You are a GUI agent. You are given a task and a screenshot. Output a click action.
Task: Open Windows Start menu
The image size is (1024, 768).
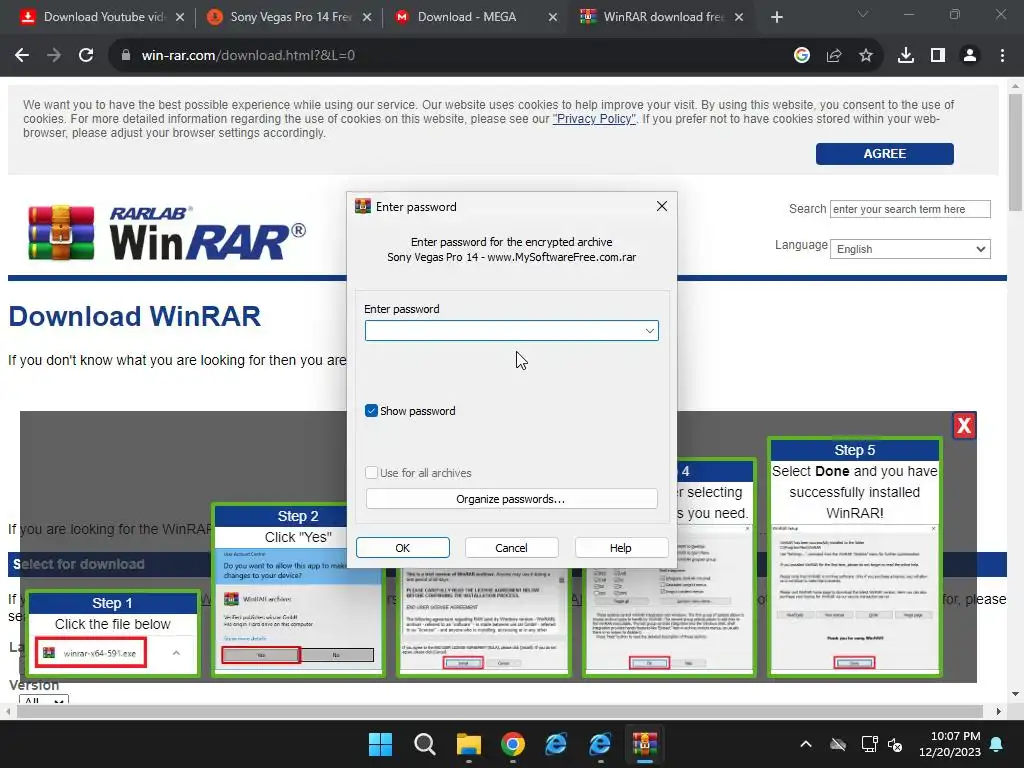(380, 744)
